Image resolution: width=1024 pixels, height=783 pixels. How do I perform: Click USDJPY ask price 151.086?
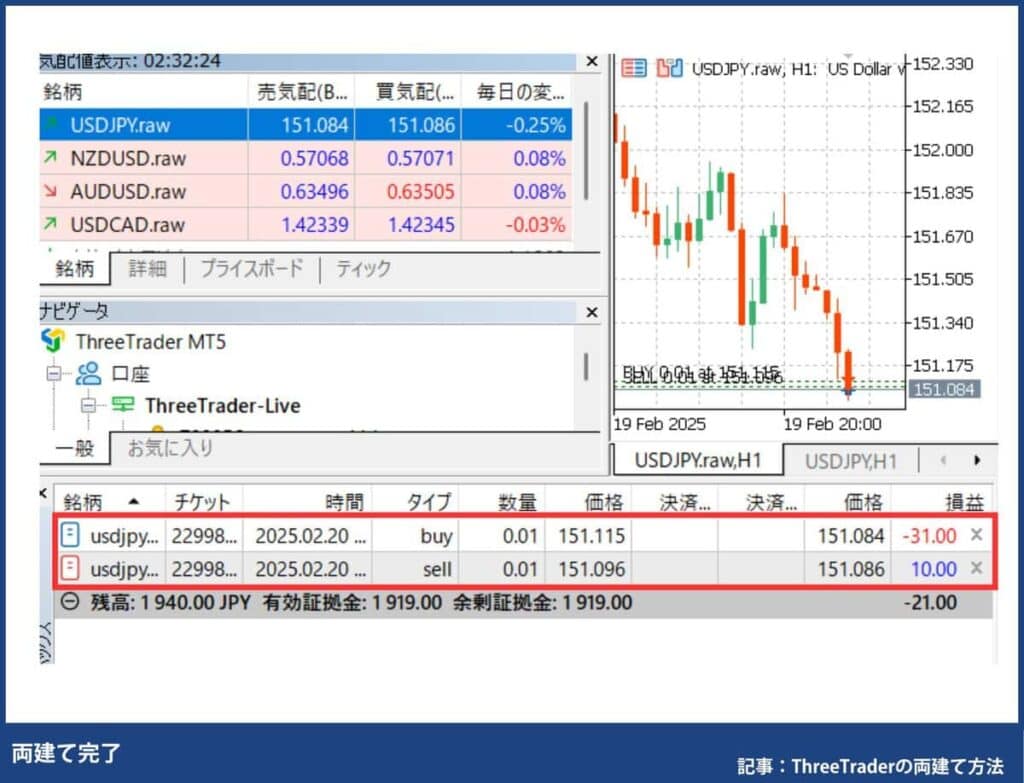pyautogui.click(x=421, y=125)
